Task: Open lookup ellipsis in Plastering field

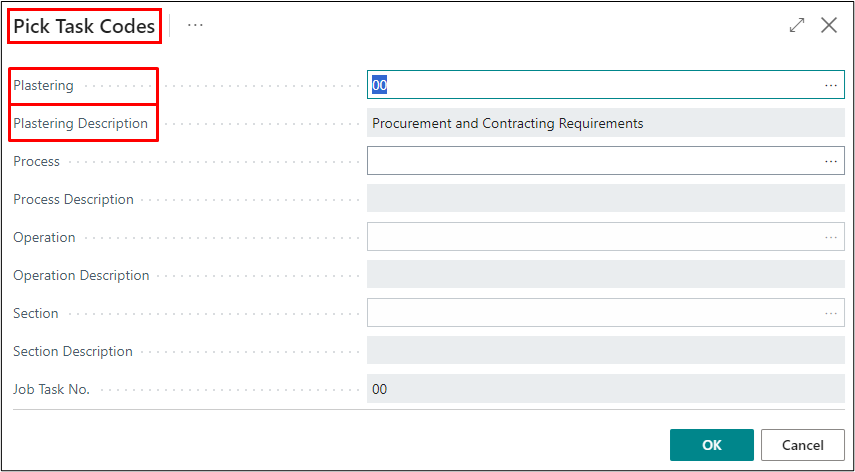Action: [x=831, y=86]
